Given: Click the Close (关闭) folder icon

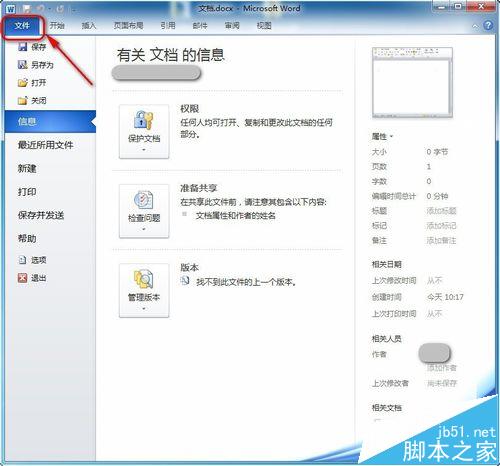Looking at the screenshot, I should 23,100.
